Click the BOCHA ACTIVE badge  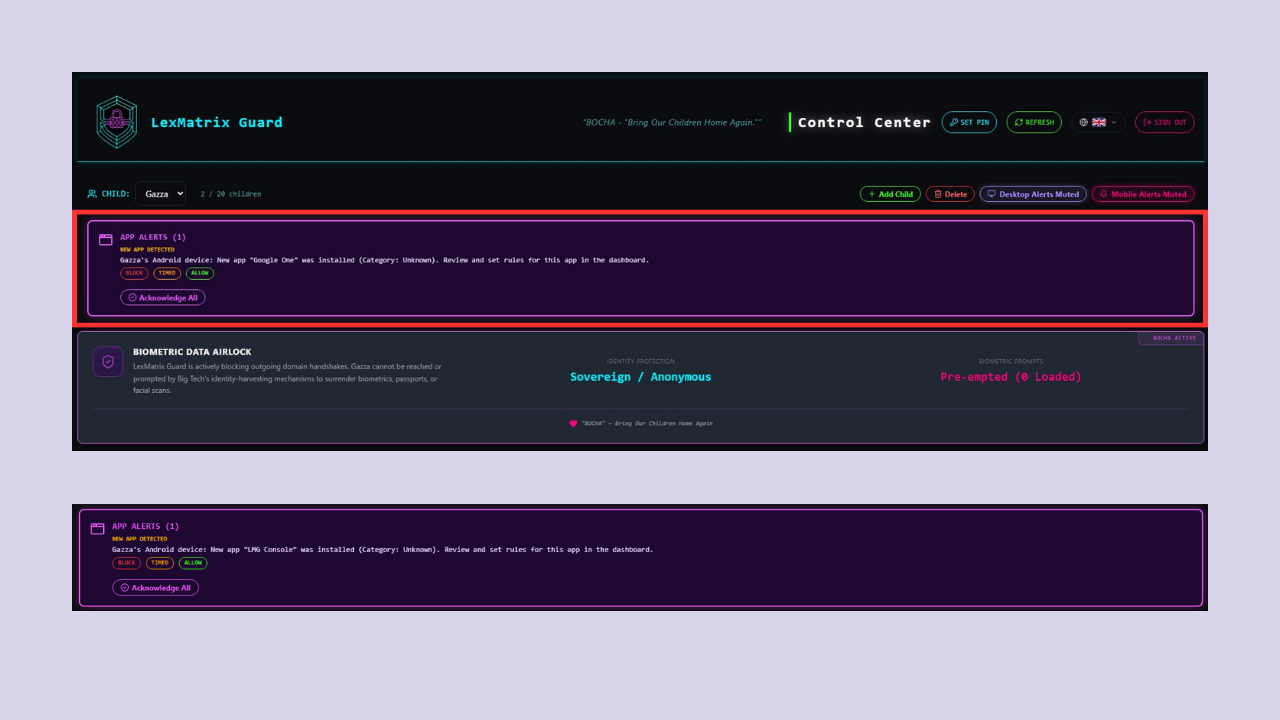pyautogui.click(x=1171, y=338)
